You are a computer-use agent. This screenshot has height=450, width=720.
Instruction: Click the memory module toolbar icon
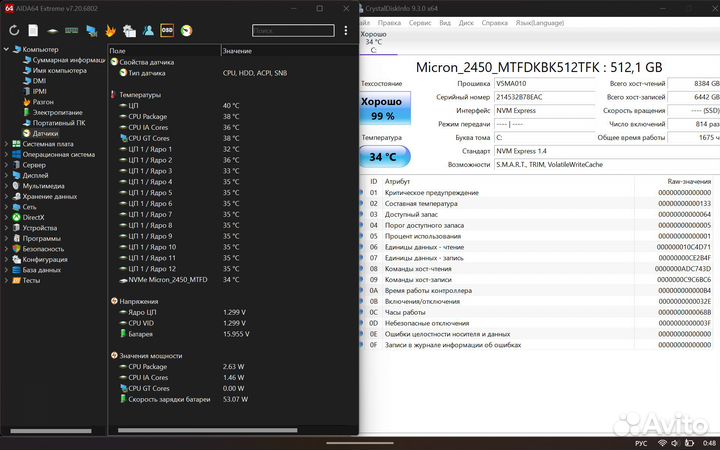(72, 30)
